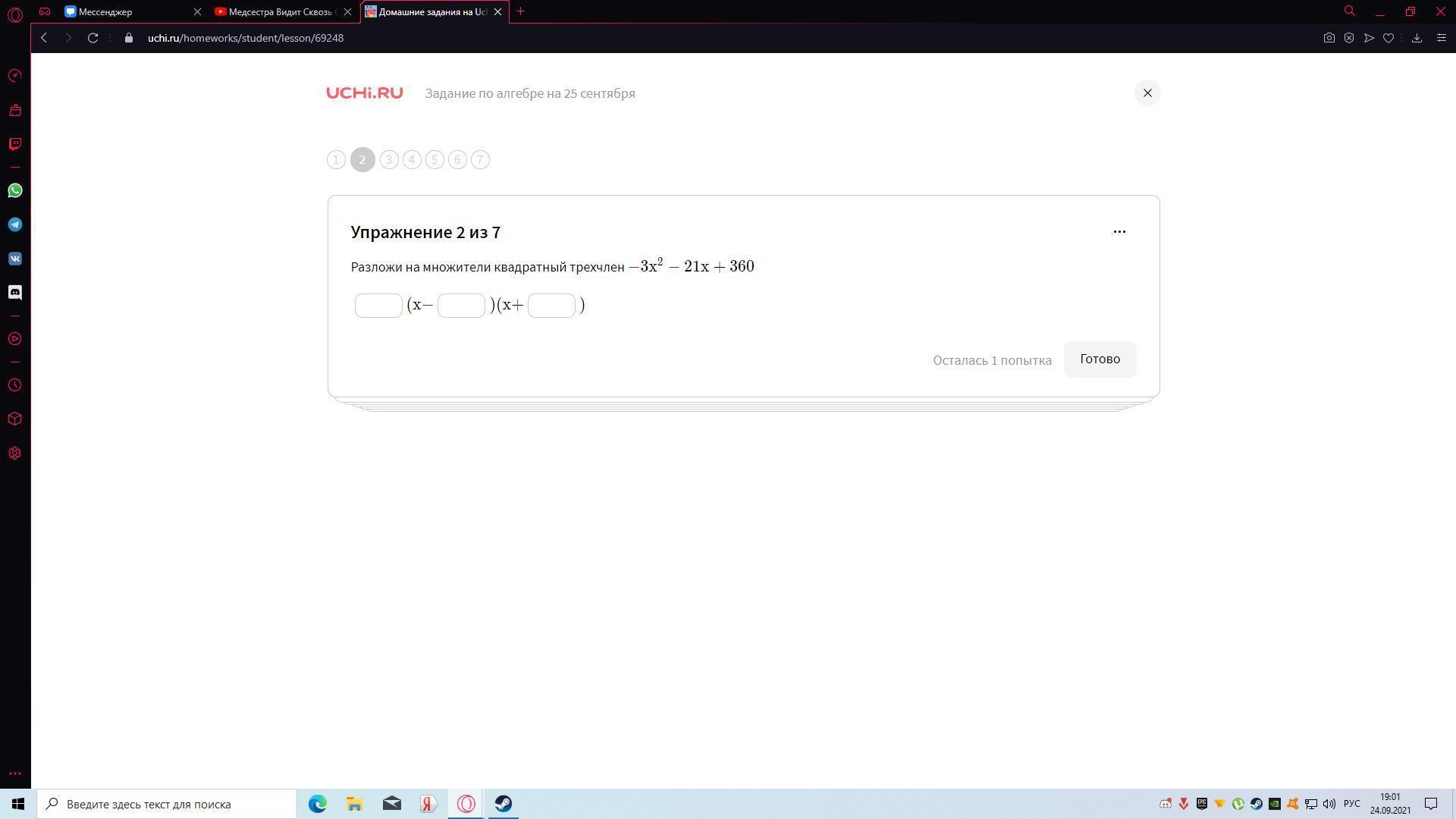
Task: Expand sidebar's three-dots more options
Action: 15,773
